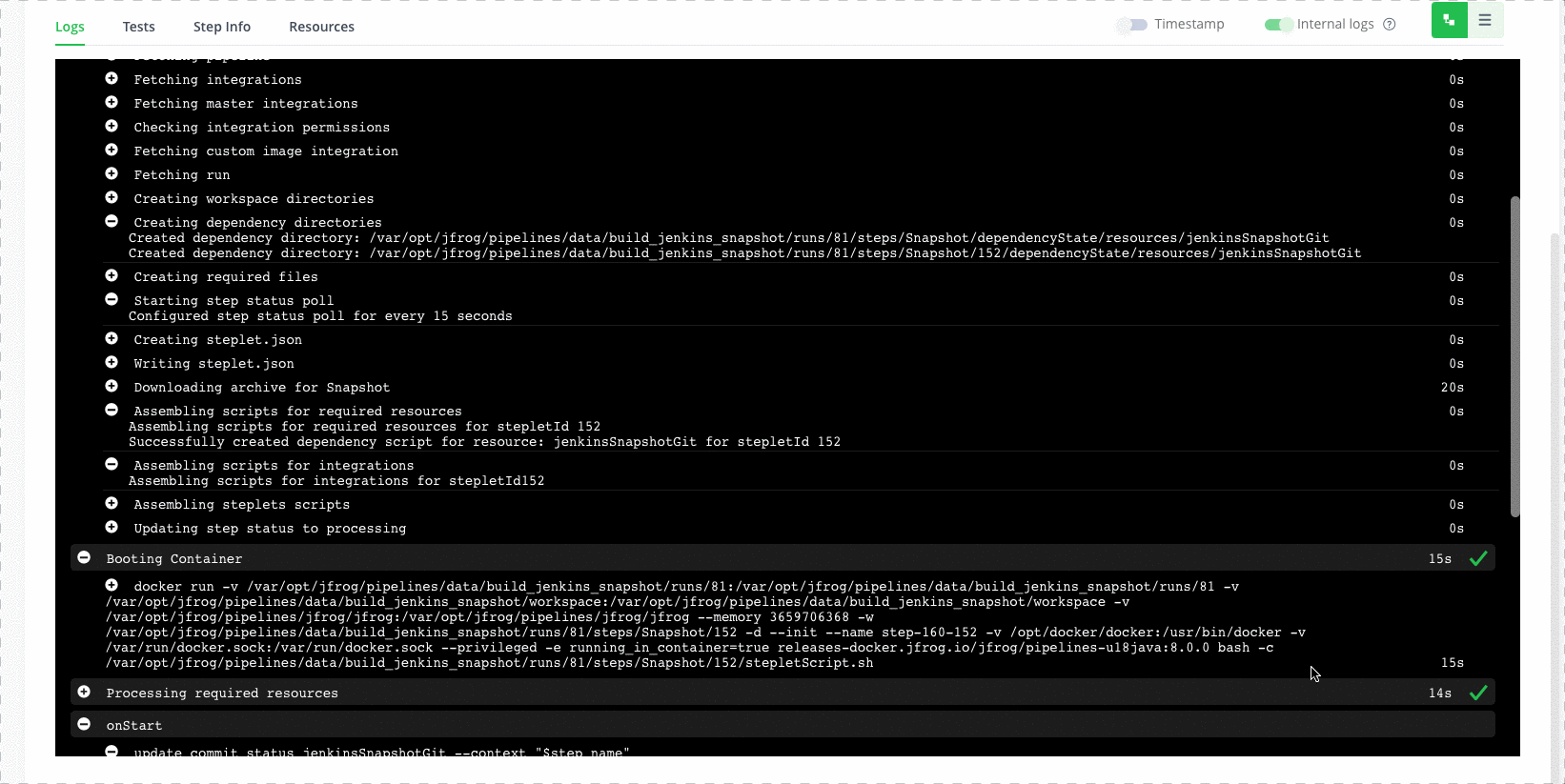
Task: Click the hamburger list view icon
Action: pyautogui.click(x=1485, y=20)
